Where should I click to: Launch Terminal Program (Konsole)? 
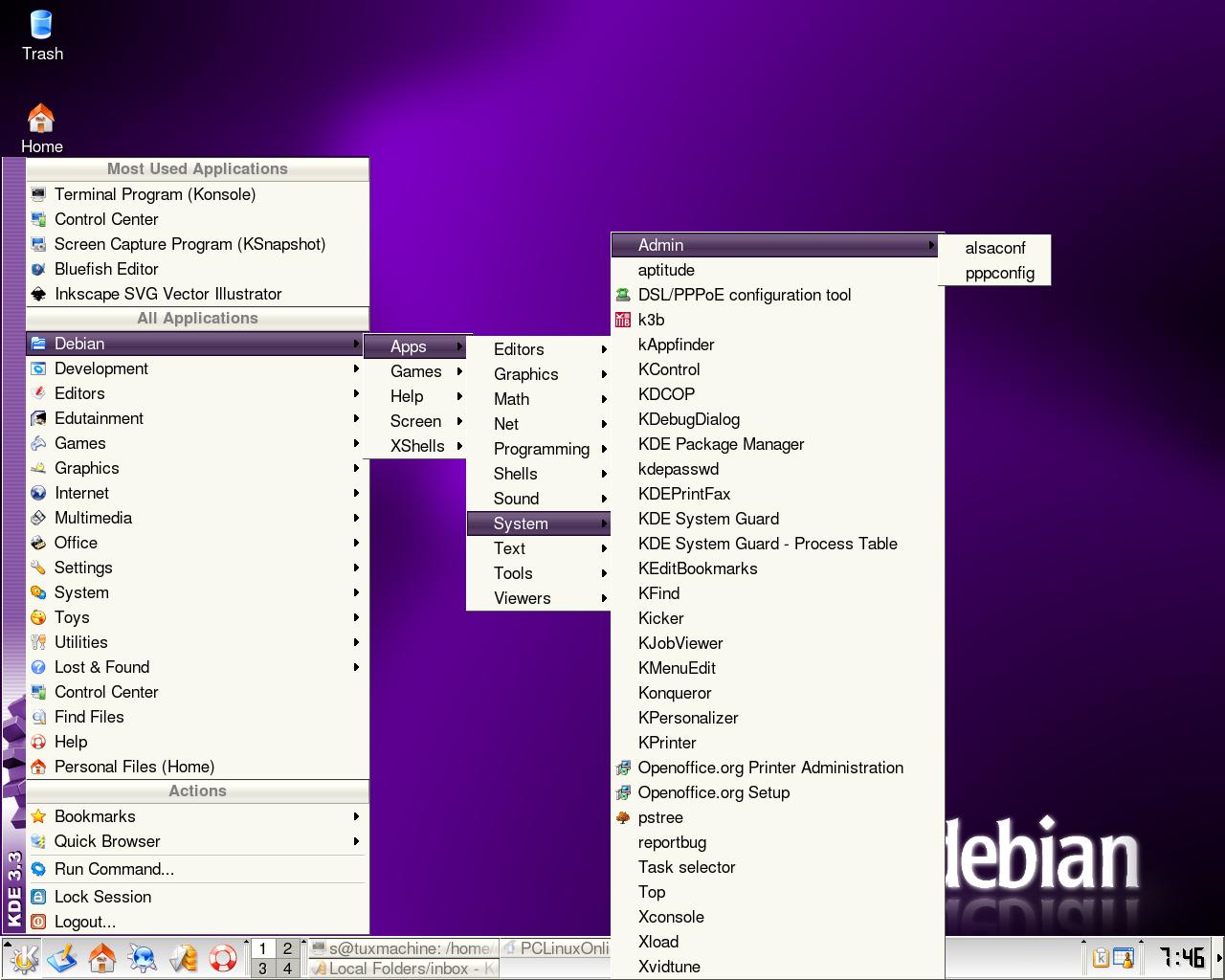tap(197, 194)
